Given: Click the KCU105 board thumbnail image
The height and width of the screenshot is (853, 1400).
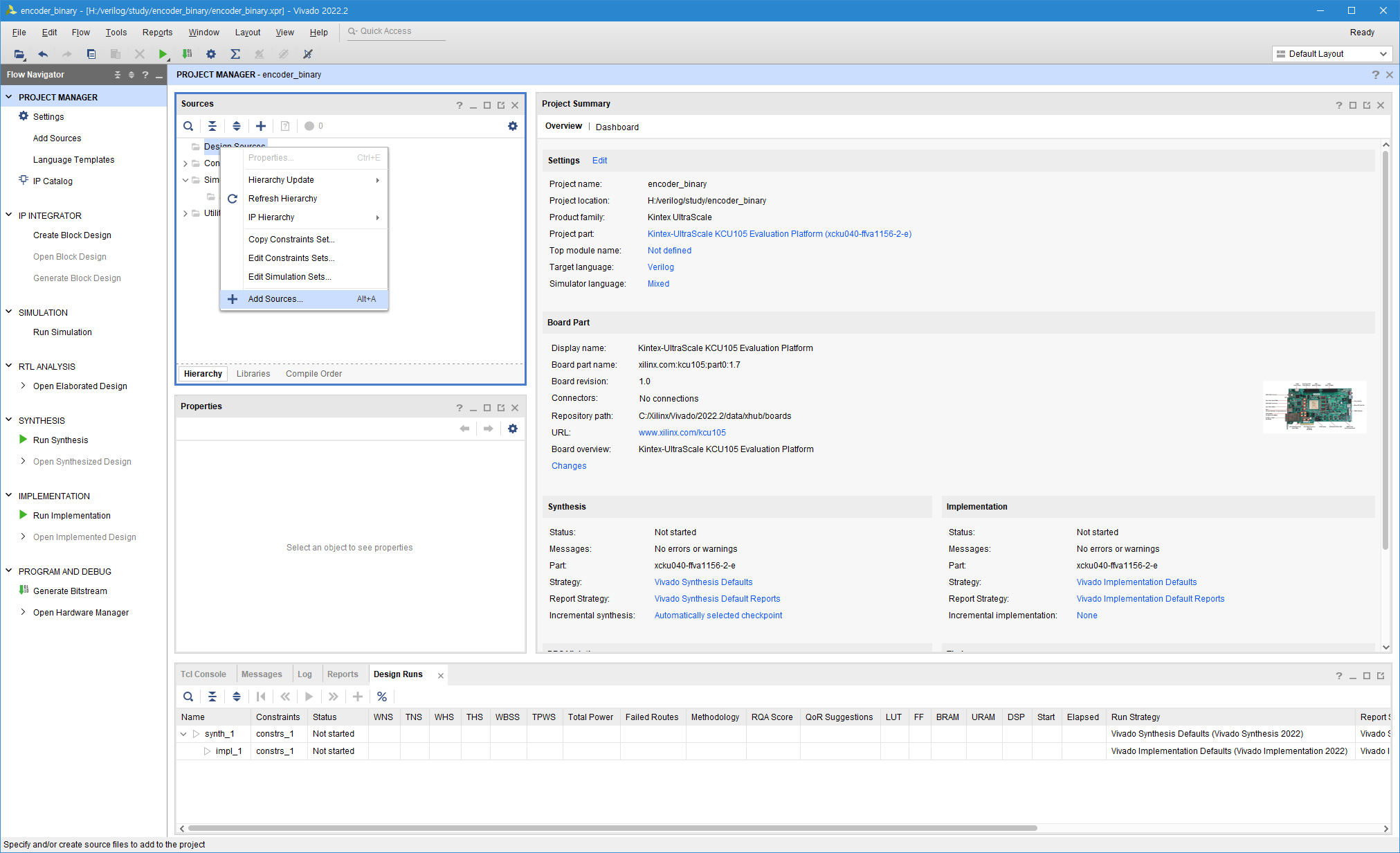Looking at the screenshot, I should (1314, 407).
